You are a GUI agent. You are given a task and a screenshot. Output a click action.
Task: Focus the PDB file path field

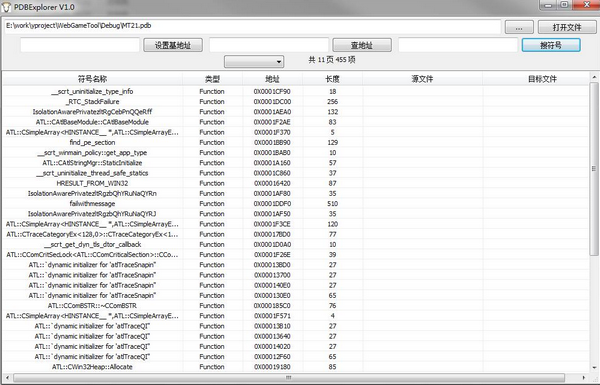pos(253,26)
